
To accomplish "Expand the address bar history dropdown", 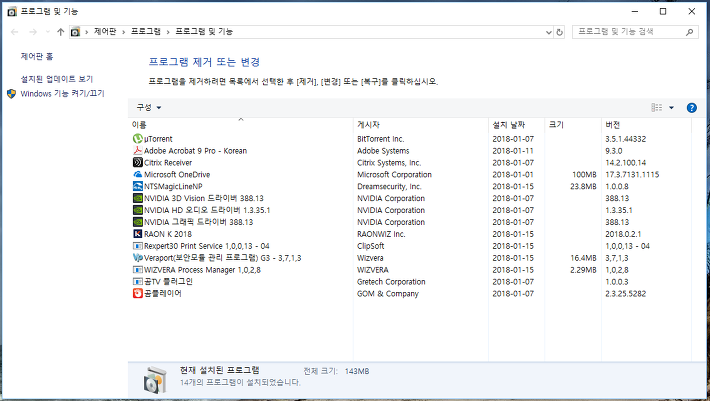I will pos(548,32).
